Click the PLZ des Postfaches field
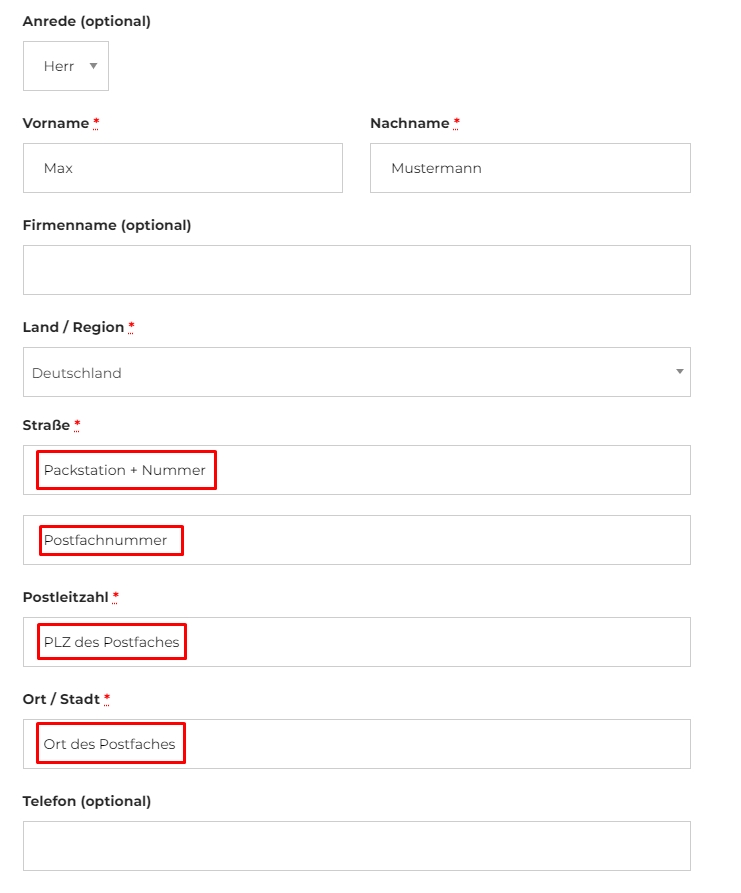The height and width of the screenshot is (893, 741). (x=356, y=642)
